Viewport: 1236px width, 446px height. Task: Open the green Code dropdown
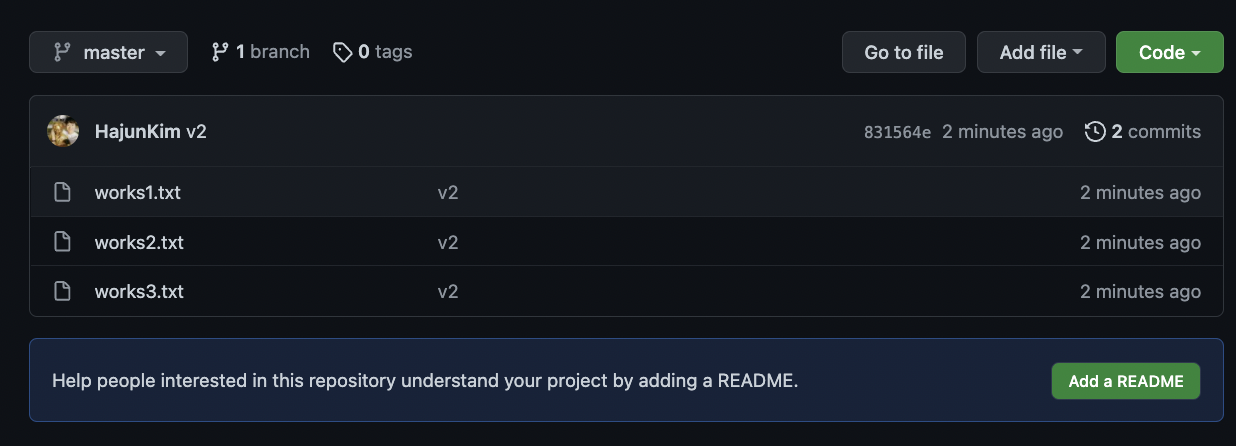(x=1169, y=52)
